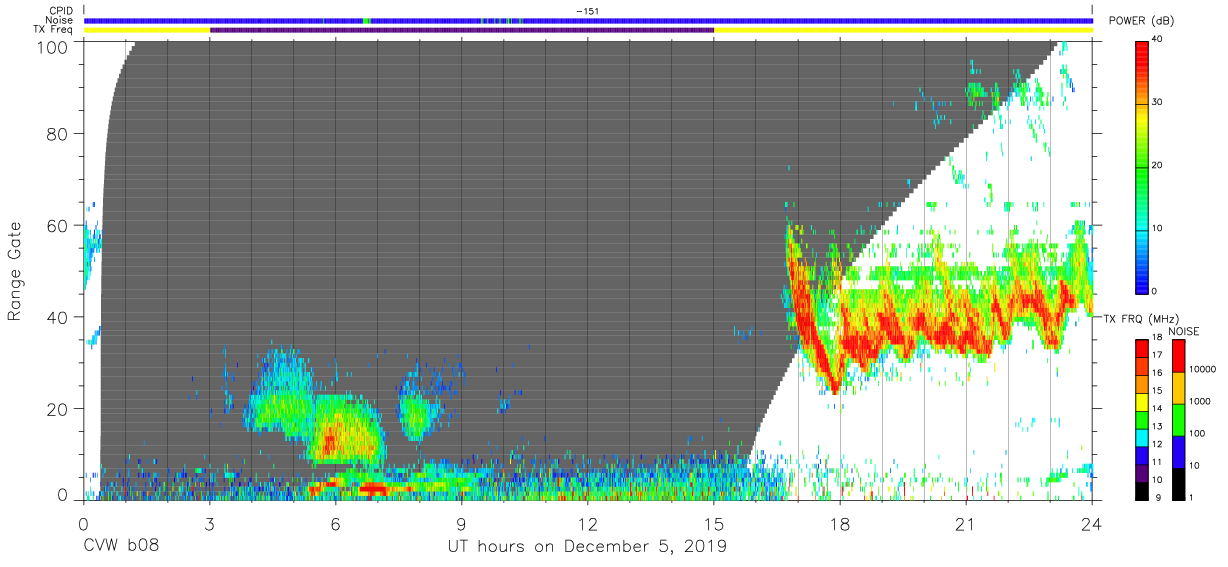This screenshot has height=567, width=1228.
Task: Click the '3' tick on the UT hours axis
Action: click(x=210, y=524)
